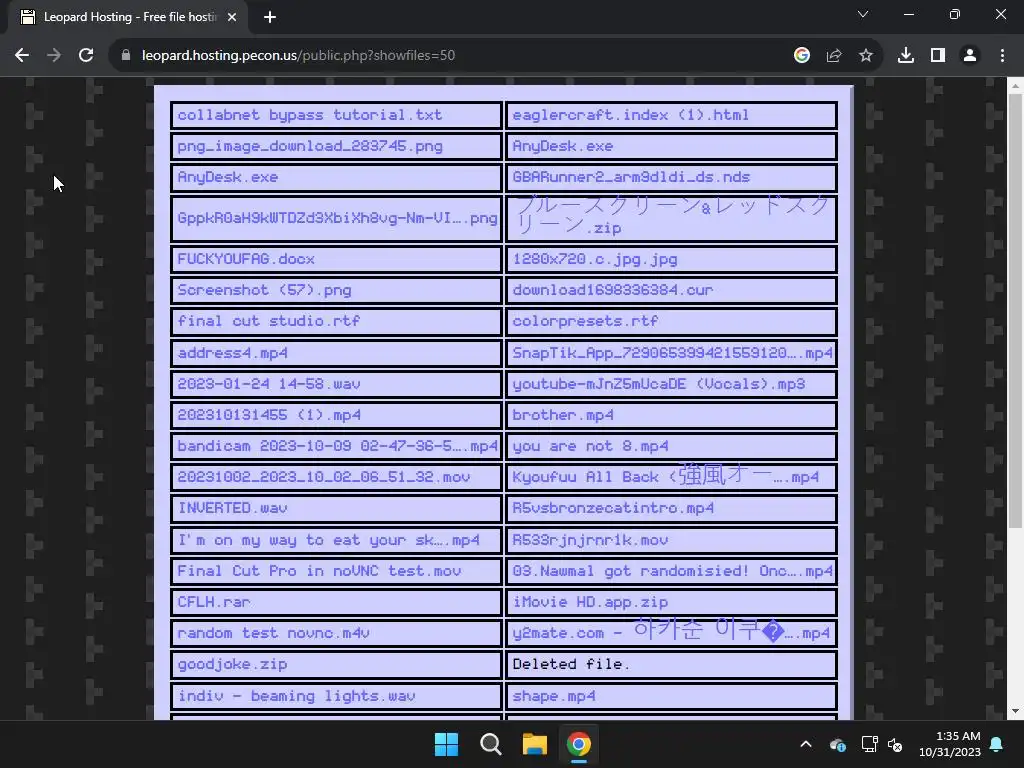
Task: Open Chrome three-dot menu
Action: [x=1002, y=56]
